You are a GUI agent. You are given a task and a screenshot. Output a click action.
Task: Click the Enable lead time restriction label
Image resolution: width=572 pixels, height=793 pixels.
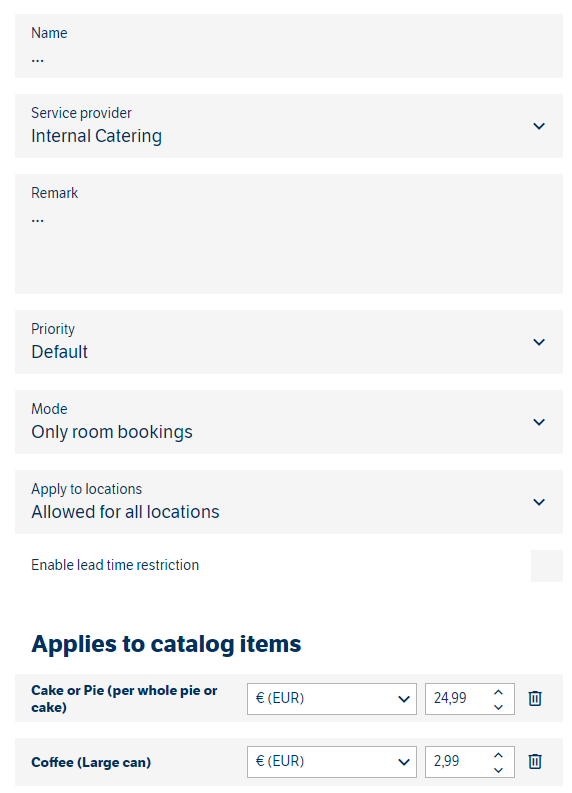(x=115, y=565)
